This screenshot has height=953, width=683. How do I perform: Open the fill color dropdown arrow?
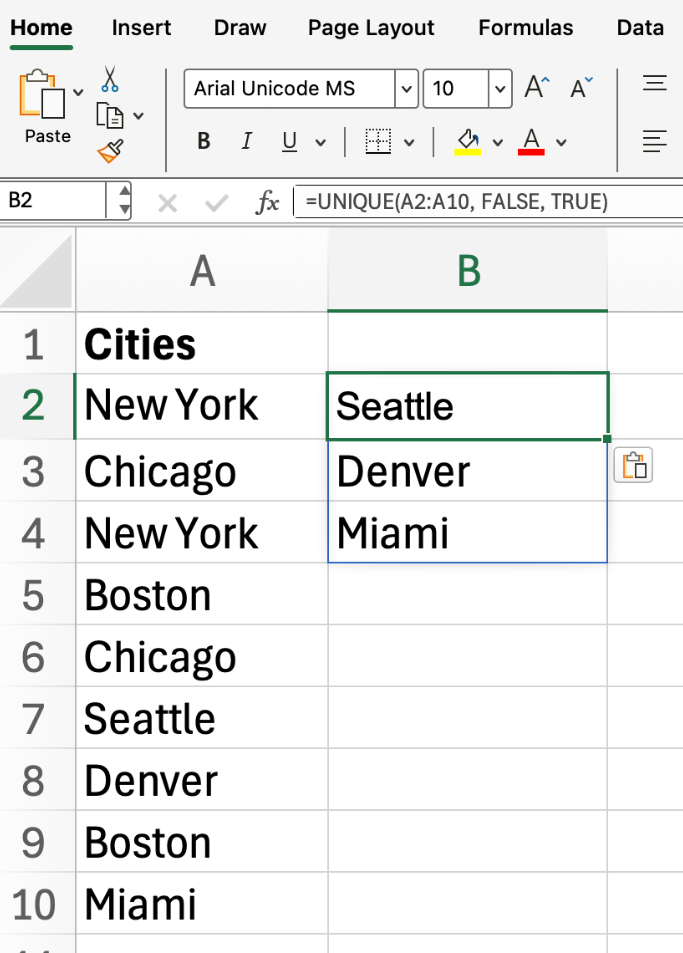pos(497,142)
